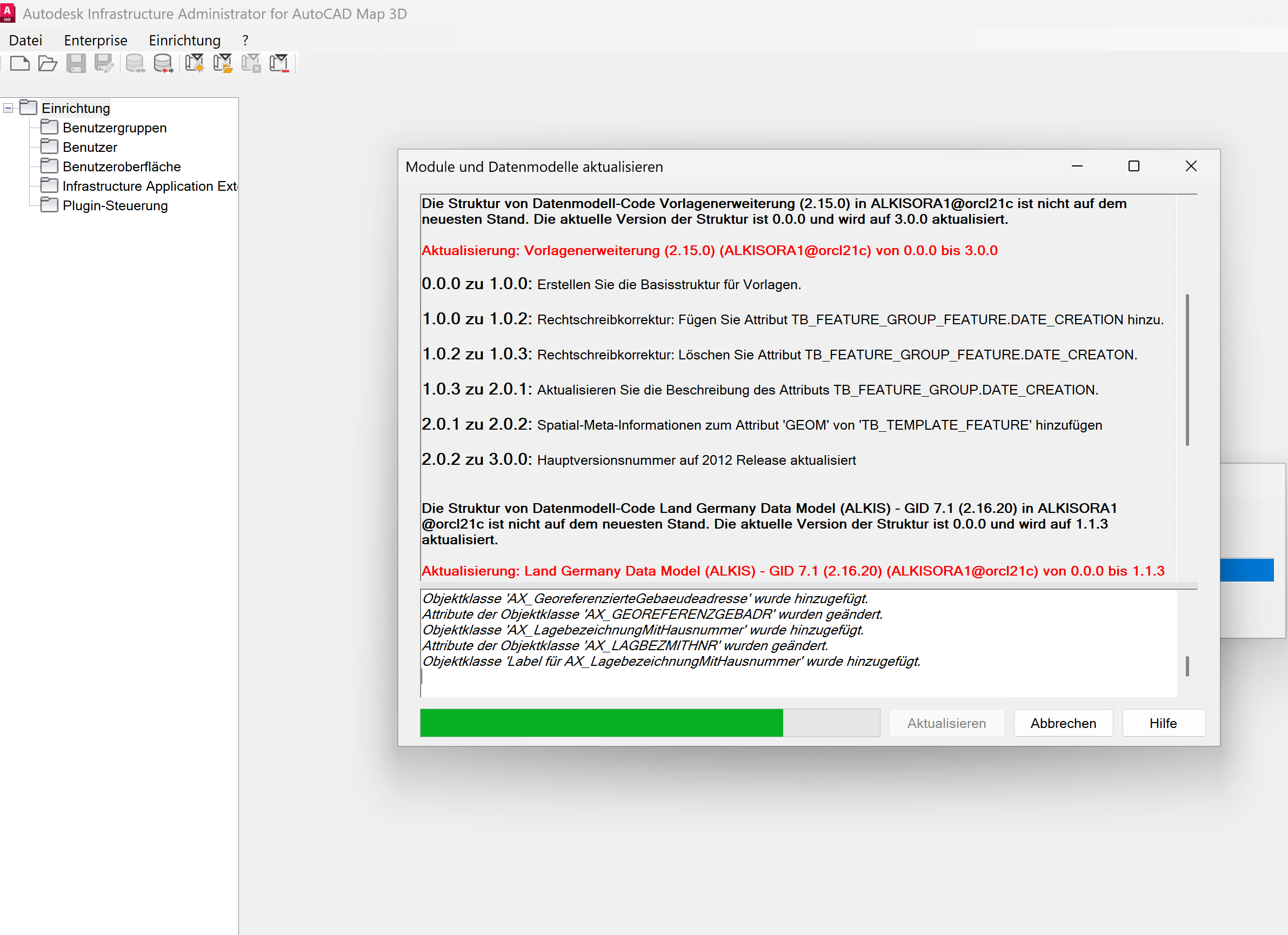Select the Plugin-Steuerung tree item
1288x935 pixels.
click(x=115, y=205)
